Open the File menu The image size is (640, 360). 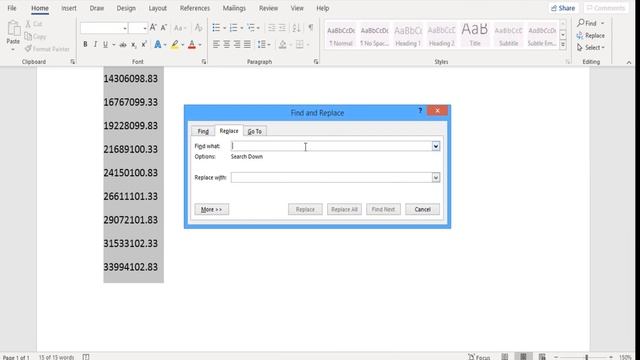12,8
